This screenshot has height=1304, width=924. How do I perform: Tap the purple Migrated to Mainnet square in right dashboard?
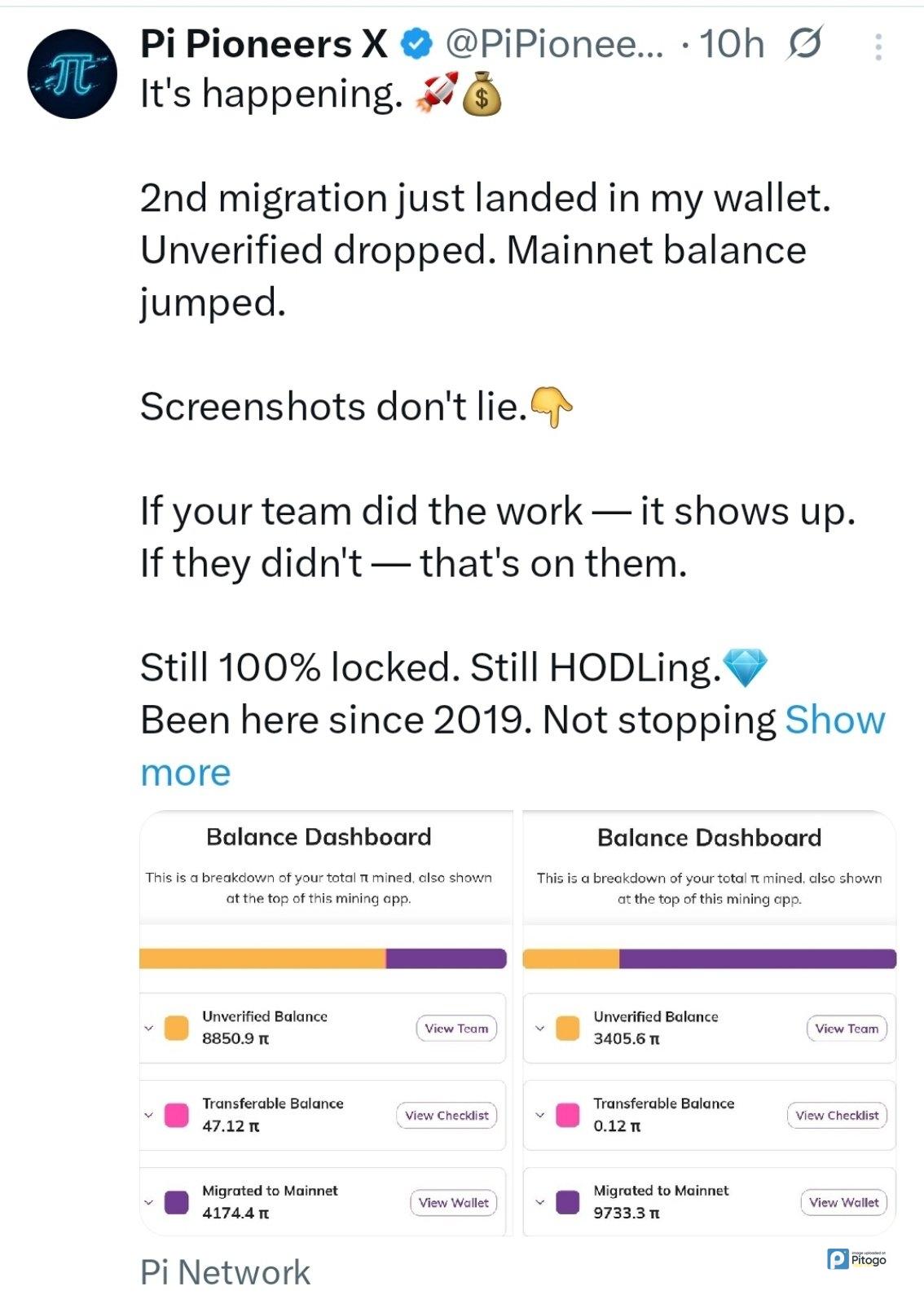coord(568,1202)
